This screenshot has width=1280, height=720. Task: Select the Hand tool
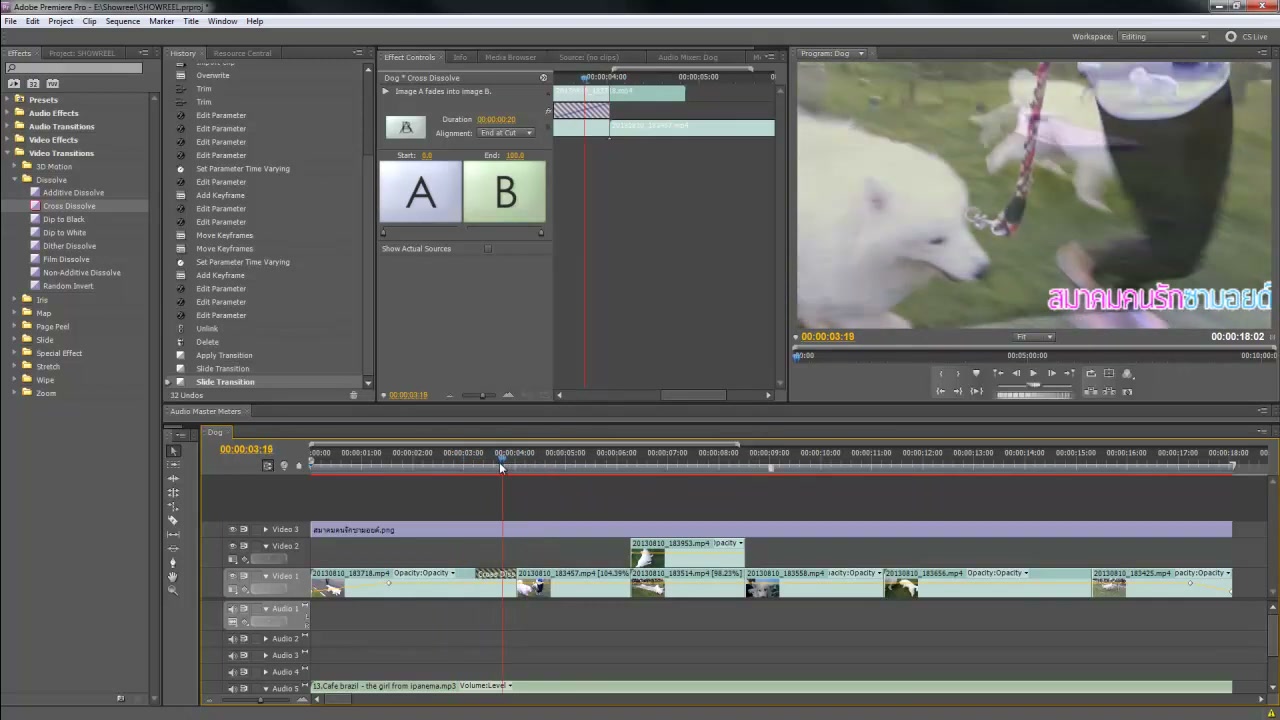172,577
